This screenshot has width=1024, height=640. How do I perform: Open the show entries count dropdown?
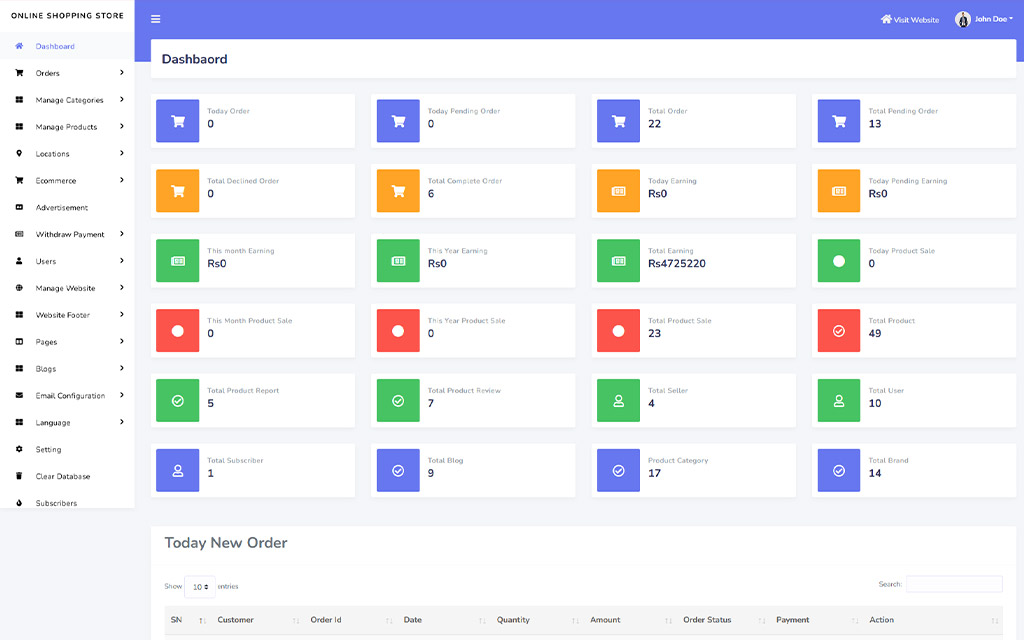pyautogui.click(x=199, y=587)
